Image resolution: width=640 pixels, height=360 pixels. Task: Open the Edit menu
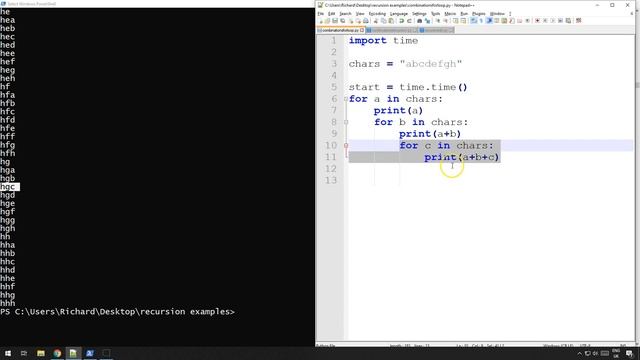pyautogui.click(x=331, y=13)
